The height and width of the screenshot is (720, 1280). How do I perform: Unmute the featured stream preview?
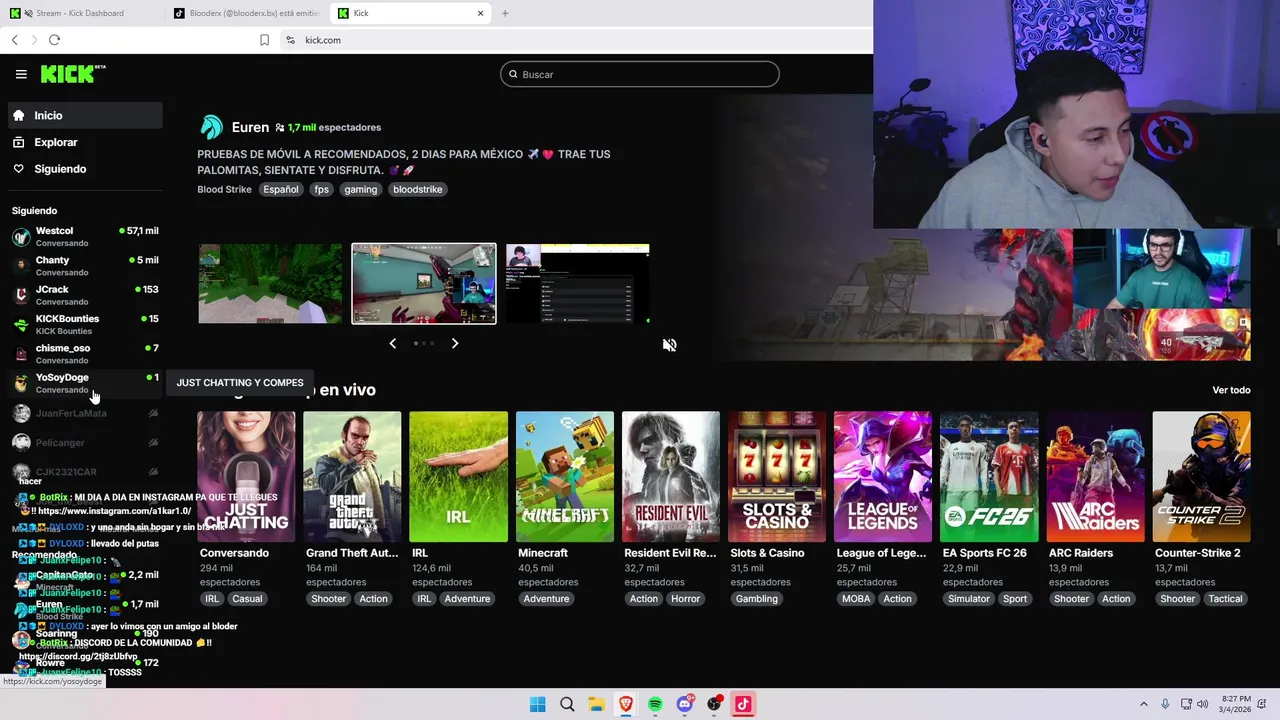click(x=669, y=345)
